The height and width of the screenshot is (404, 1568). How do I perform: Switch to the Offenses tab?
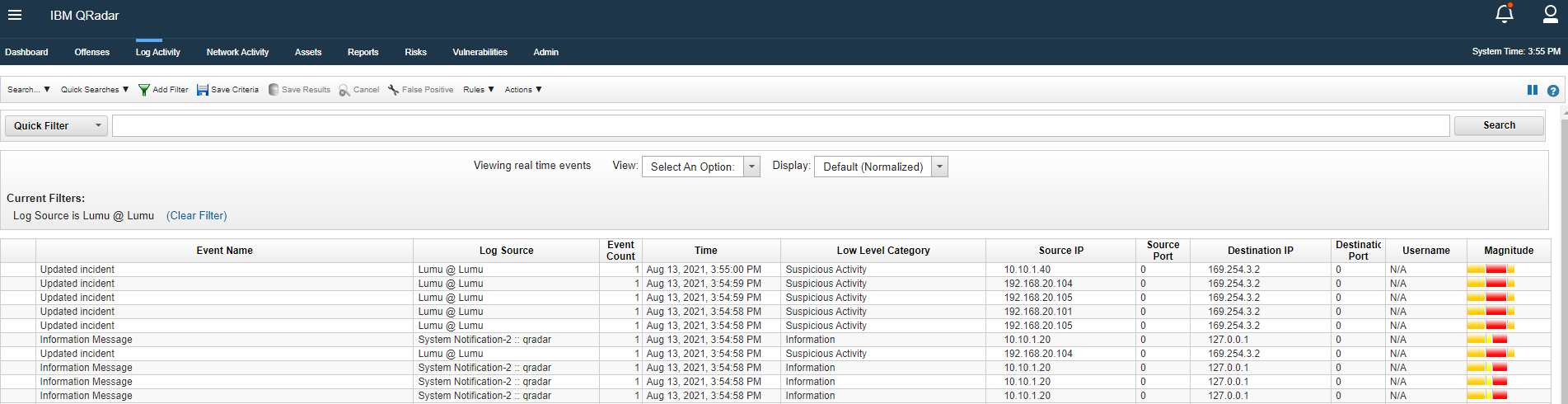(x=91, y=52)
